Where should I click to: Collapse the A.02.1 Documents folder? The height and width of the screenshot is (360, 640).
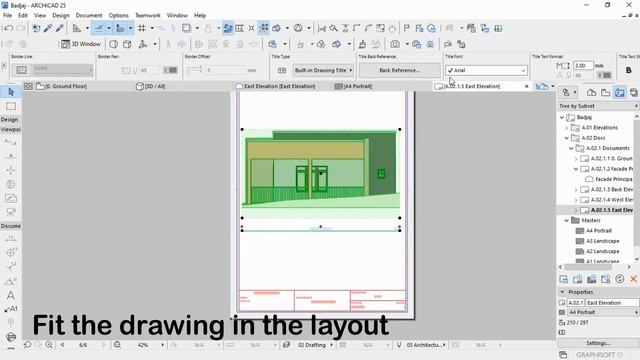click(x=572, y=148)
